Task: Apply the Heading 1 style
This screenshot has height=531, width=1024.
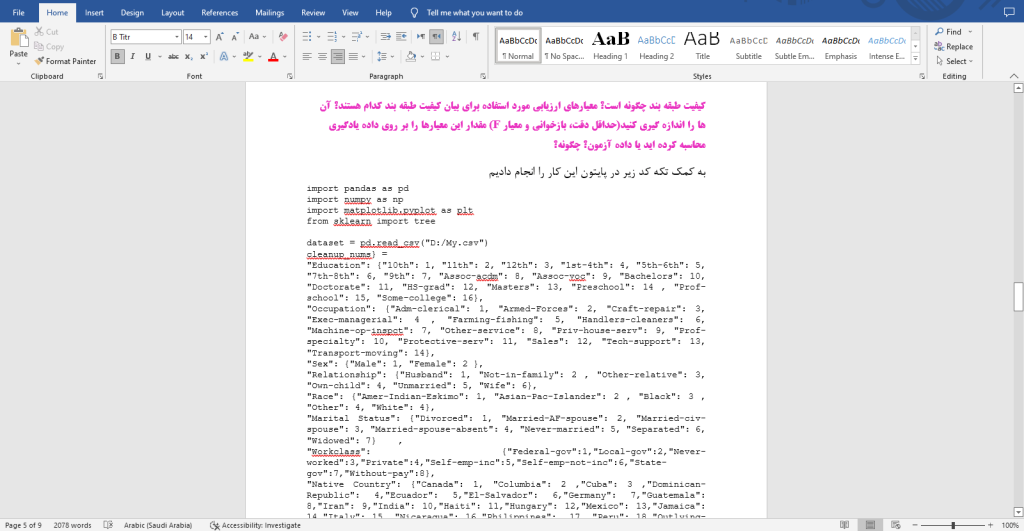Action: tap(610, 45)
